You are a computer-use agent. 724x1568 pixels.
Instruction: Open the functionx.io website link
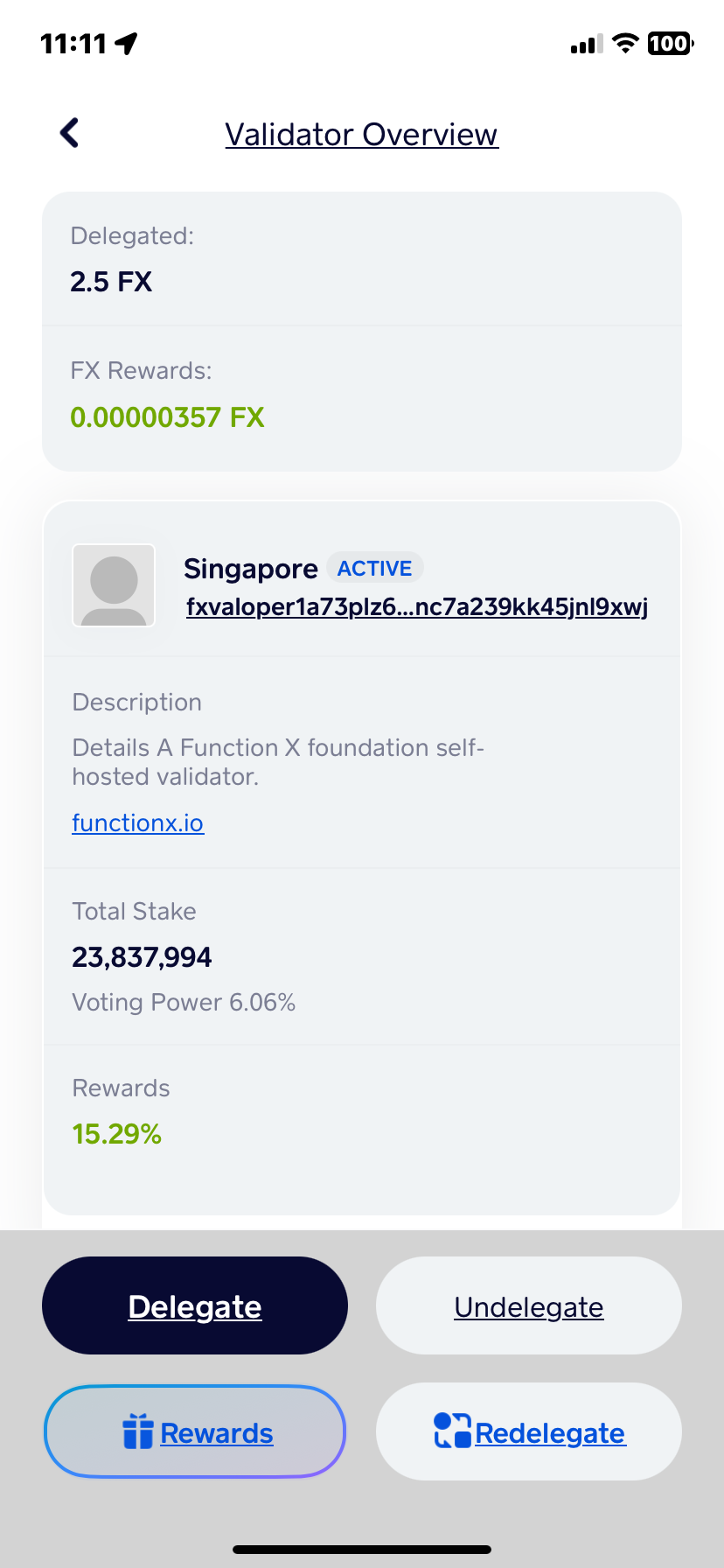point(138,822)
